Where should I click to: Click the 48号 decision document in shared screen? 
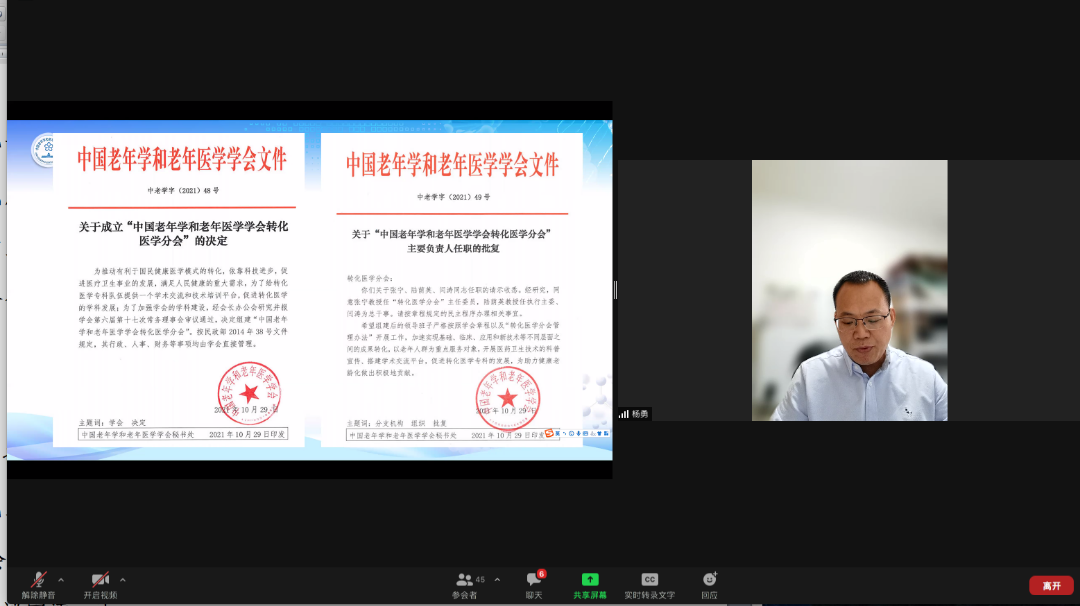click(x=179, y=290)
